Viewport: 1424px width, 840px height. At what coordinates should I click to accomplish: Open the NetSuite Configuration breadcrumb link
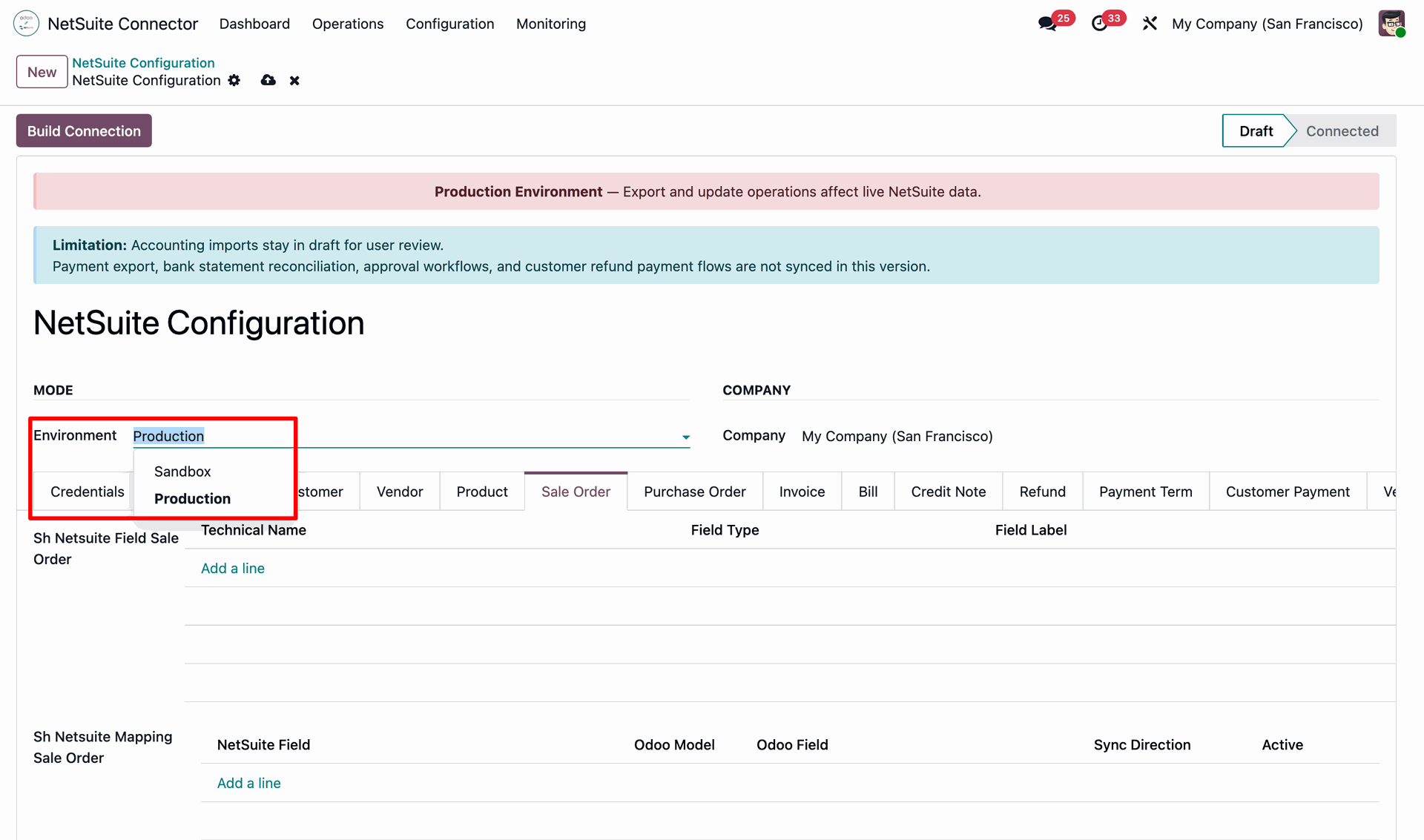point(143,63)
